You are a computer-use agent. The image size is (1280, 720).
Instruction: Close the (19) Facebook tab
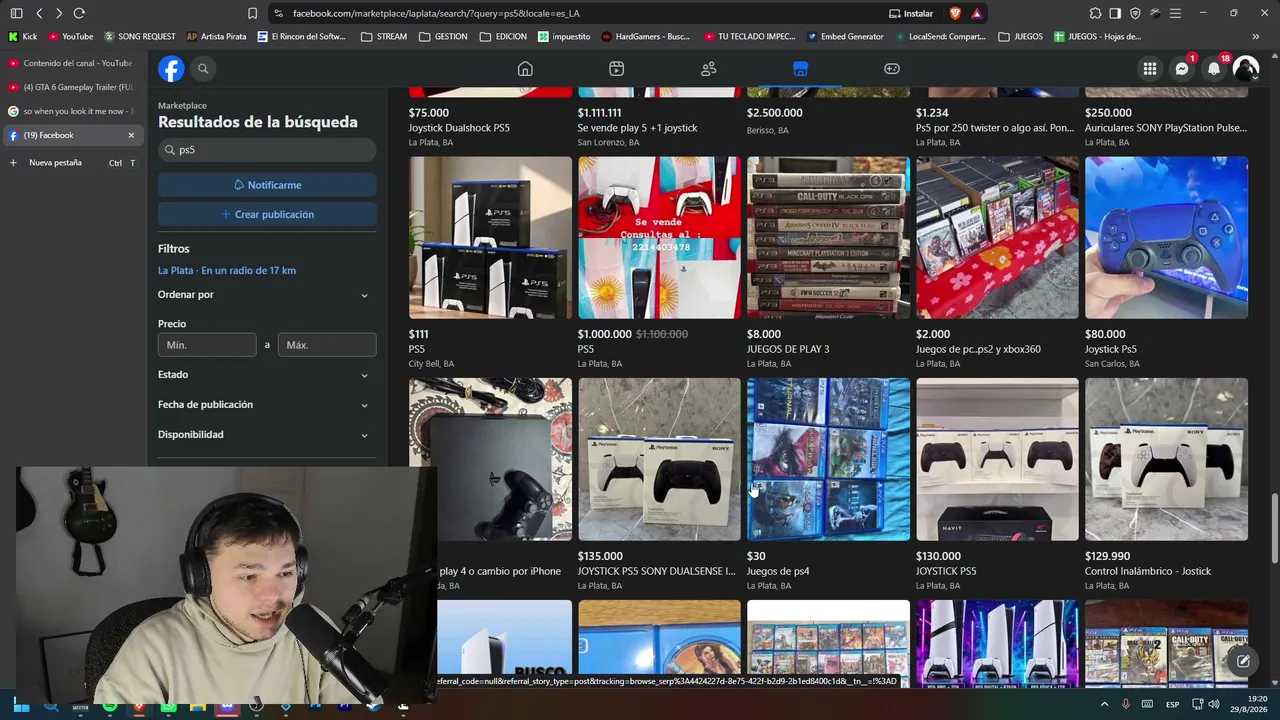point(131,135)
